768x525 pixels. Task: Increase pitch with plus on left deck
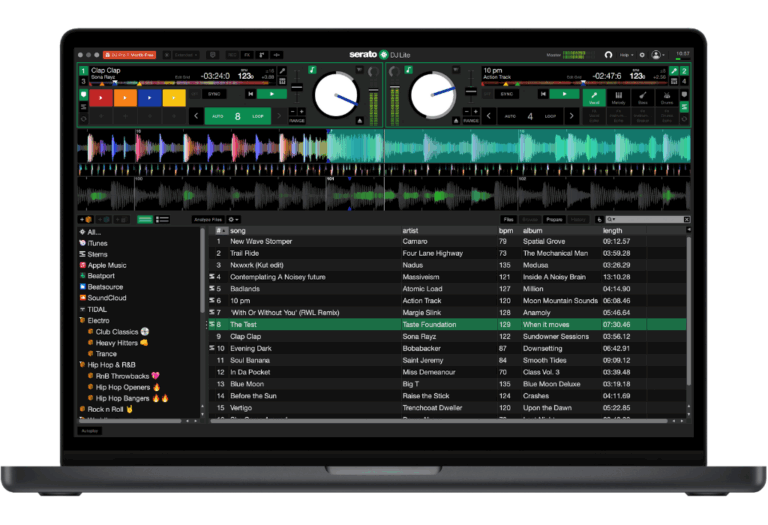(x=301, y=112)
